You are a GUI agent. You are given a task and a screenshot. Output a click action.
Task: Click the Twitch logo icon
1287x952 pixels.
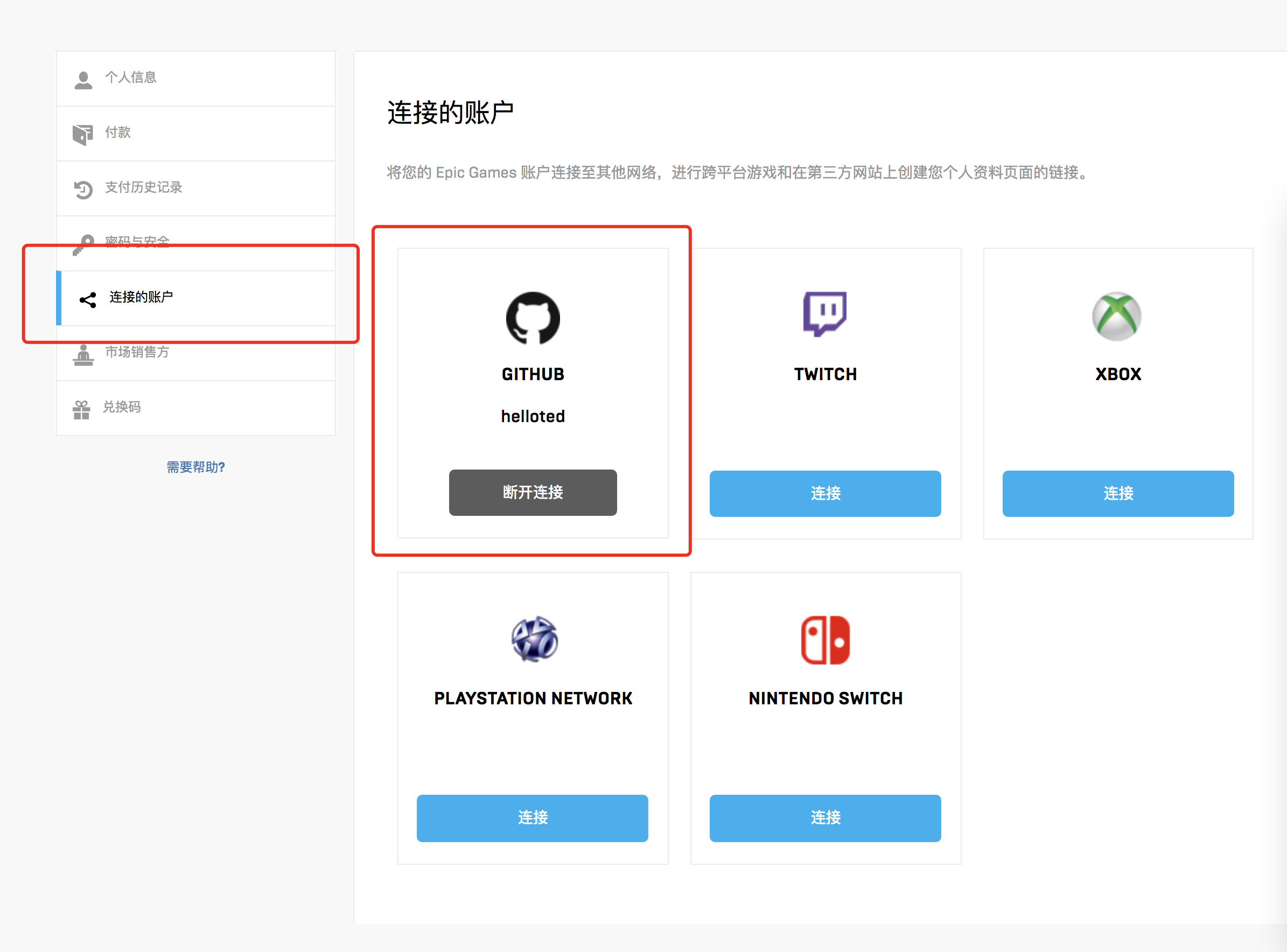[x=825, y=313]
